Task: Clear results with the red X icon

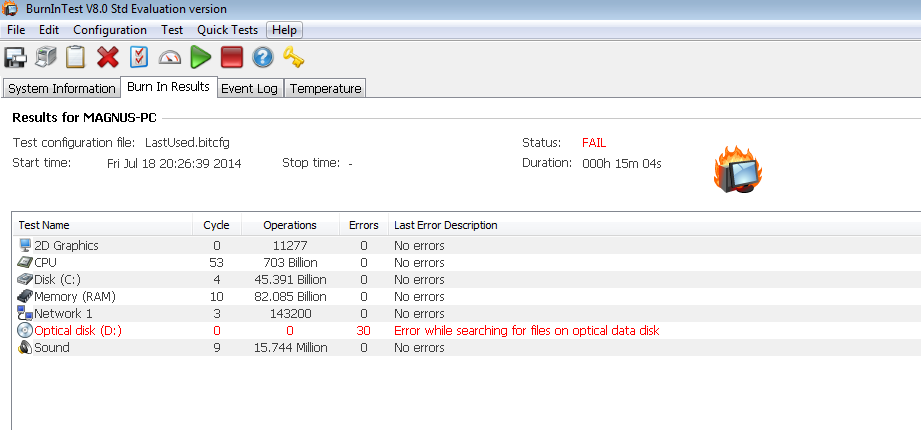Action: [108, 57]
